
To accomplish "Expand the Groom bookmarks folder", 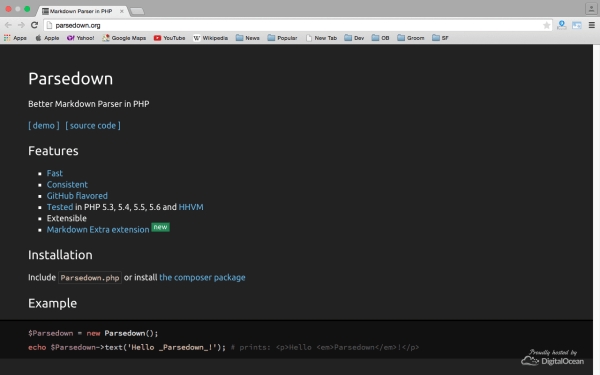I will click(411, 38).
